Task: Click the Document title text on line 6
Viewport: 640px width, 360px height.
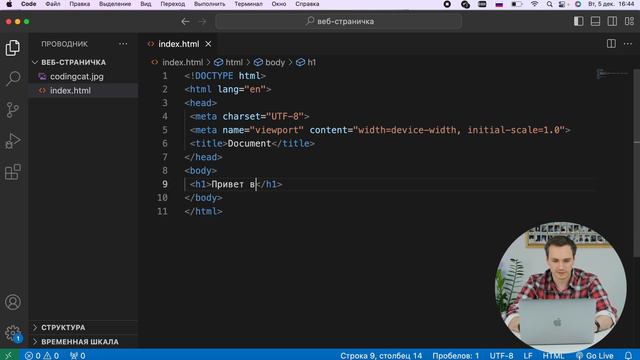Action: 249,143
